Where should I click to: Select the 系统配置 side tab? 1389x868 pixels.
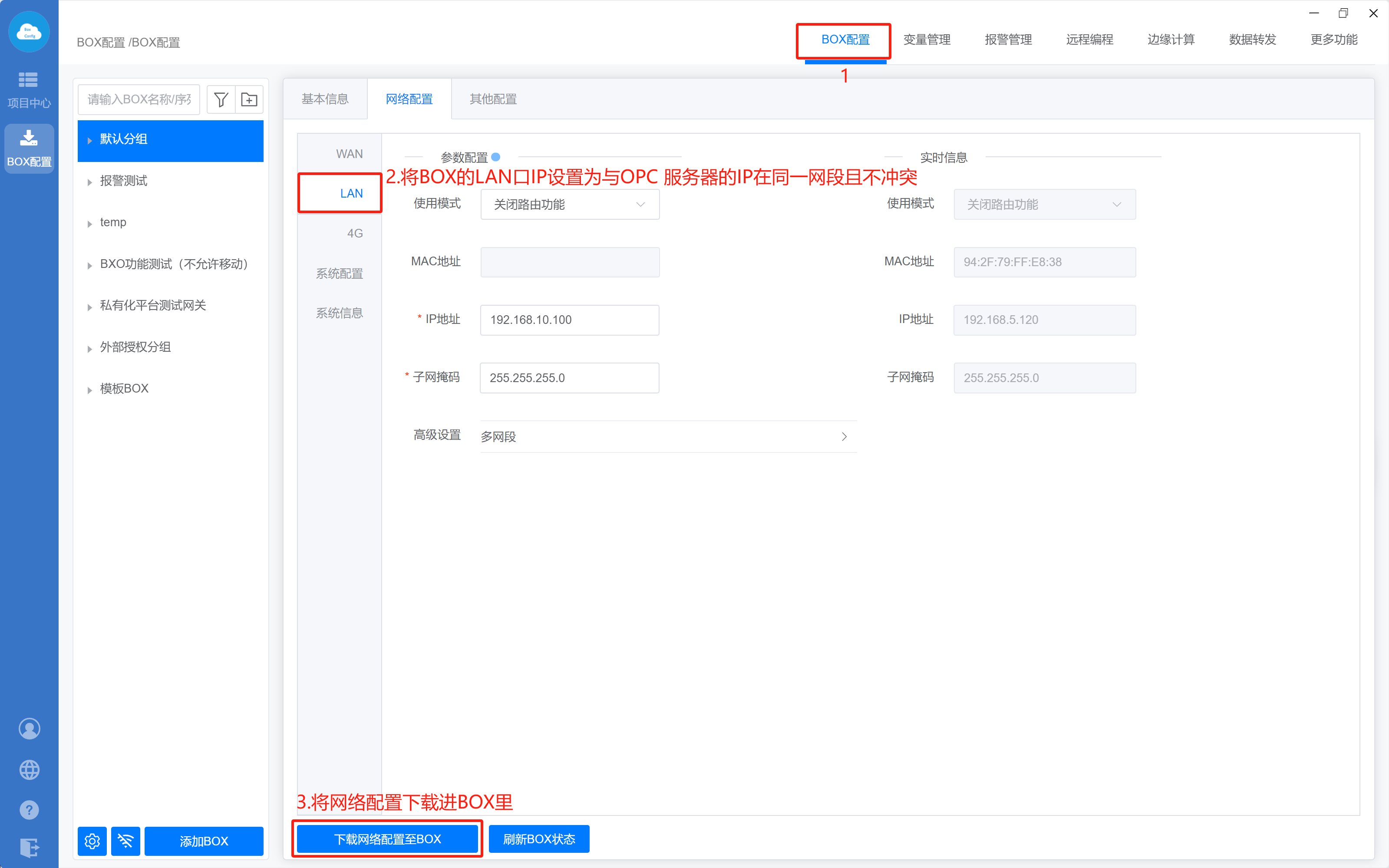coord(340,273)
